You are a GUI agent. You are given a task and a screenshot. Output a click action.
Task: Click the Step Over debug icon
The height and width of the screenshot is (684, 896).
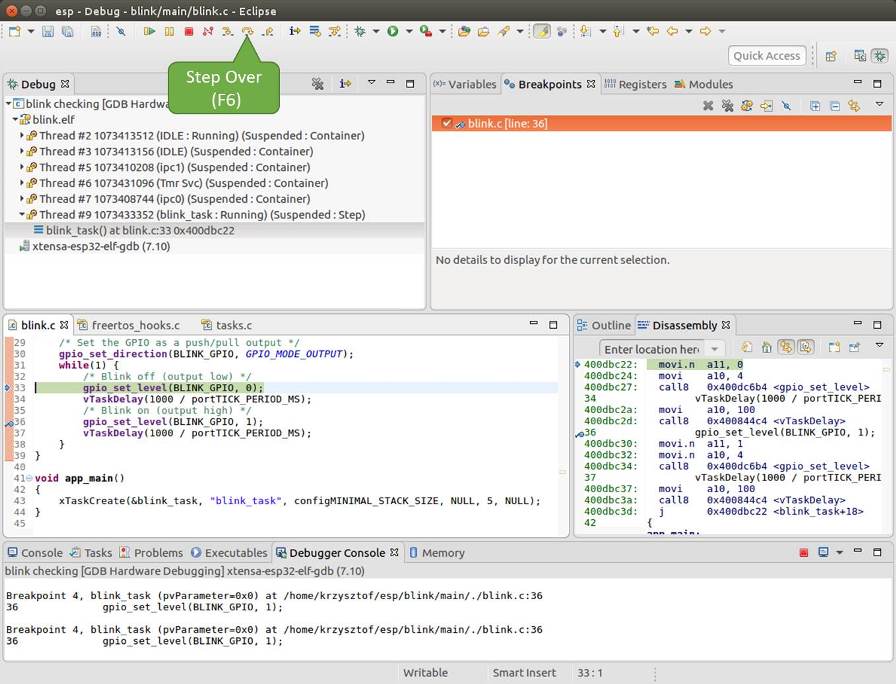(x=247, y=32)
